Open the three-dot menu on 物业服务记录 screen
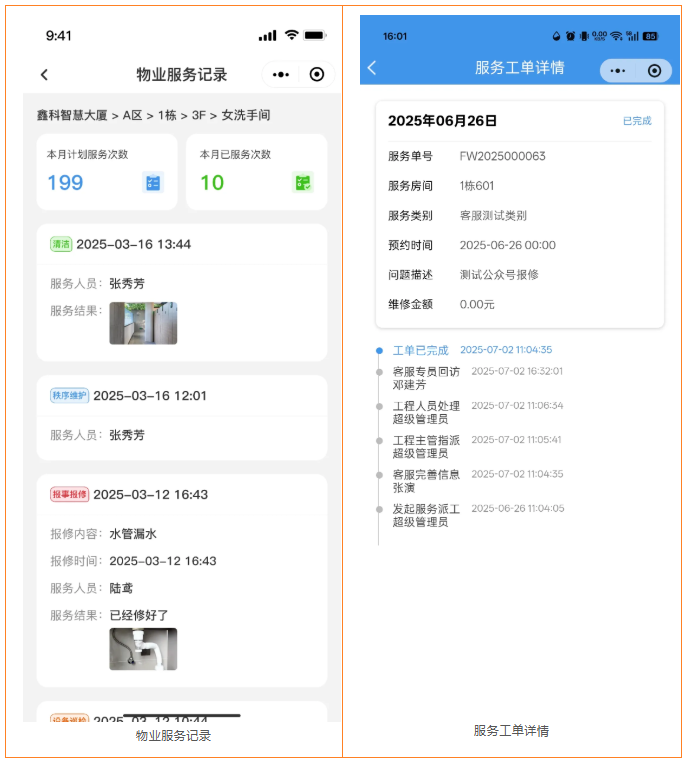Image resolution: width=689 pixels, height=768 pixels. point(281,74)
